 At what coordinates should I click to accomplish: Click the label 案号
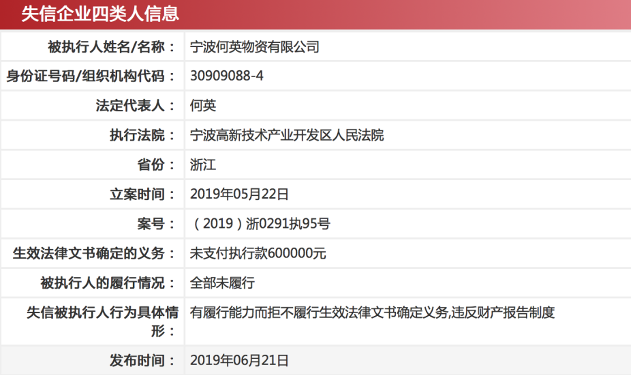pyautogui.click(x=156, y=224)
